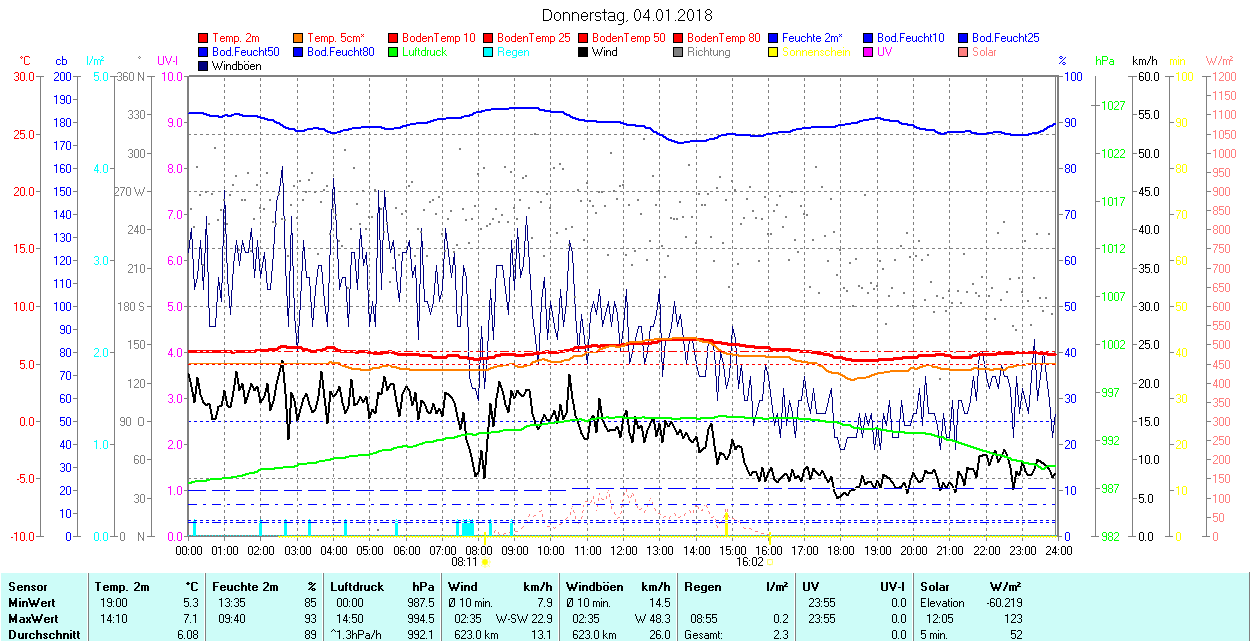Click the 16:02 sunset marker label
The image size is (1250, 641).
(x=749, y=562)
